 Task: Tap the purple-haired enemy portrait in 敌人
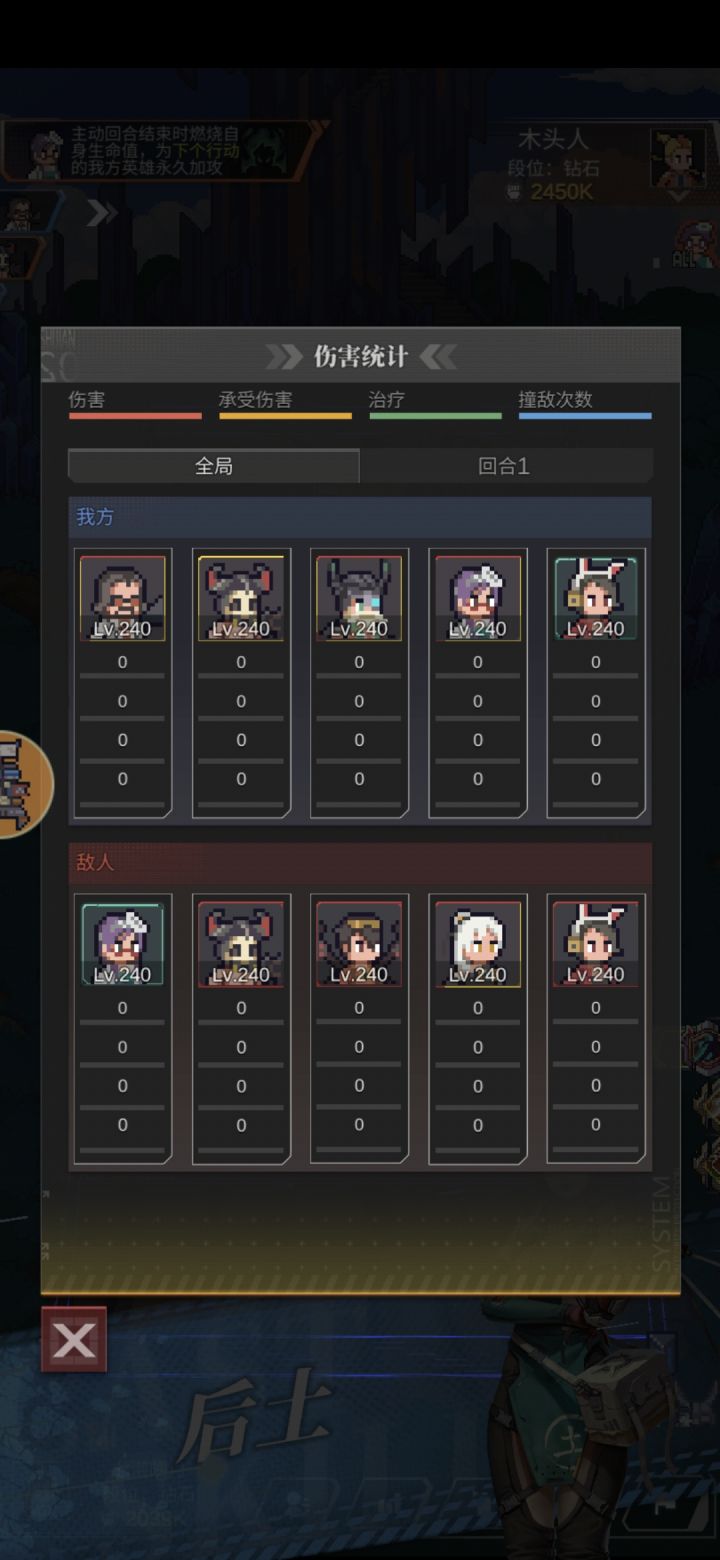(122, 944)
